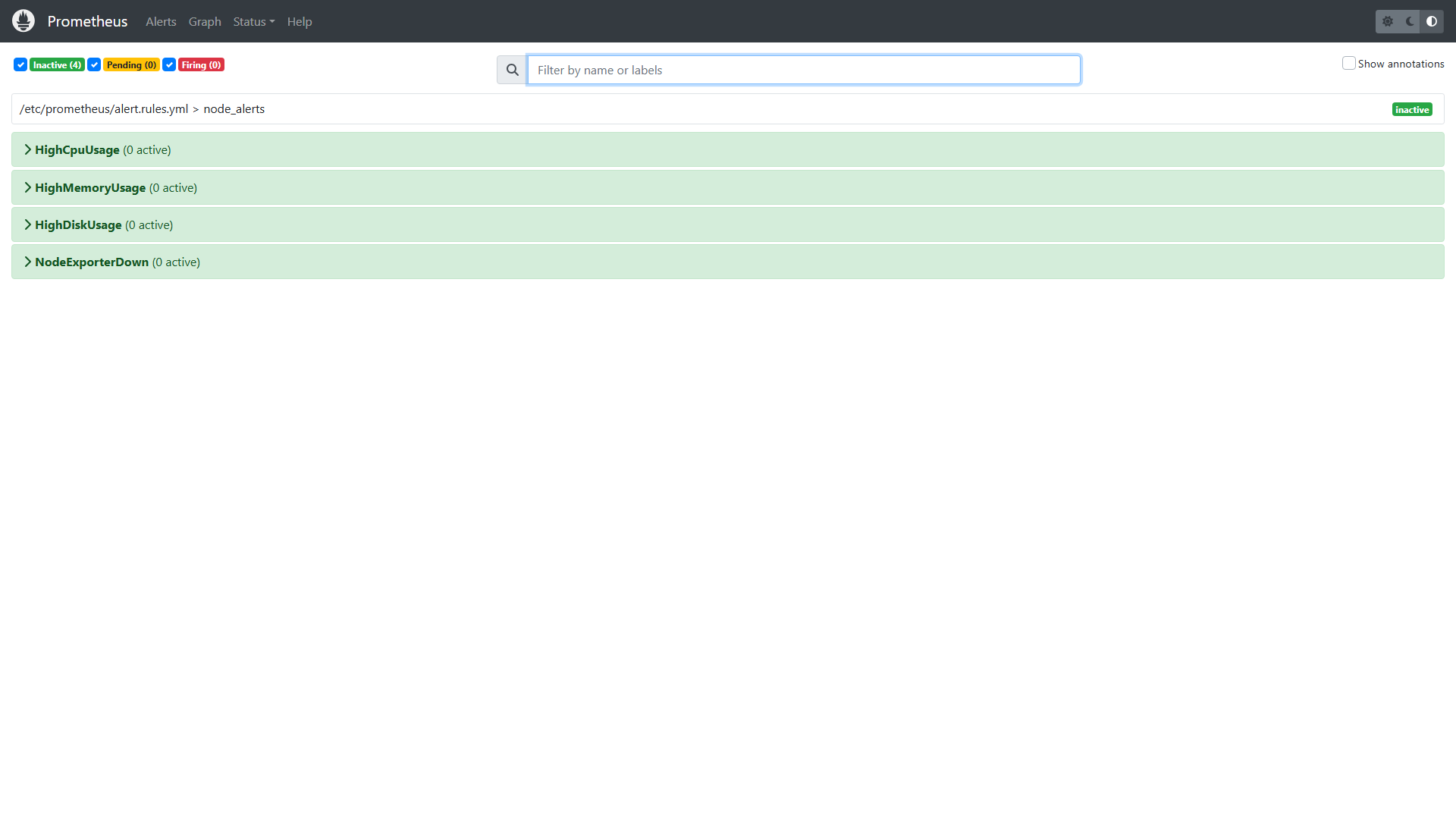
Task: Click the HighCpuUsage rule name
Action: click(x=77, y=150)
